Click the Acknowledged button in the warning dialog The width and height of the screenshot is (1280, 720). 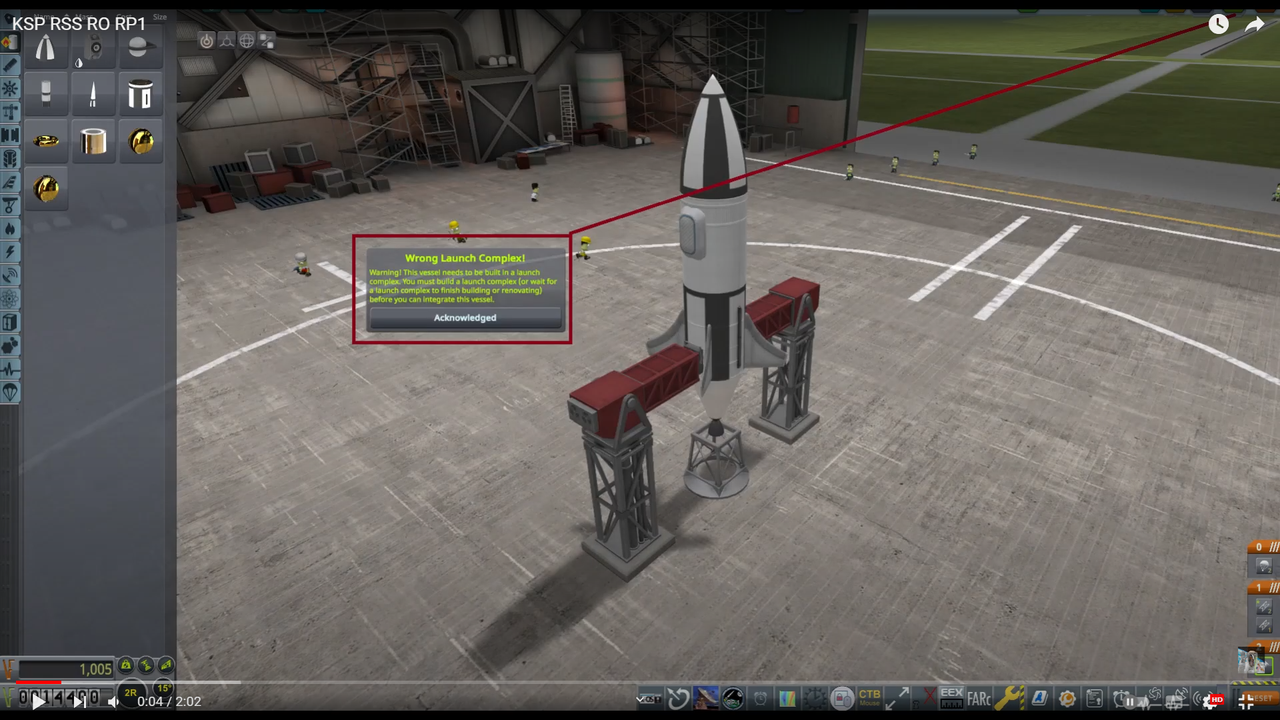pos(465,318)
